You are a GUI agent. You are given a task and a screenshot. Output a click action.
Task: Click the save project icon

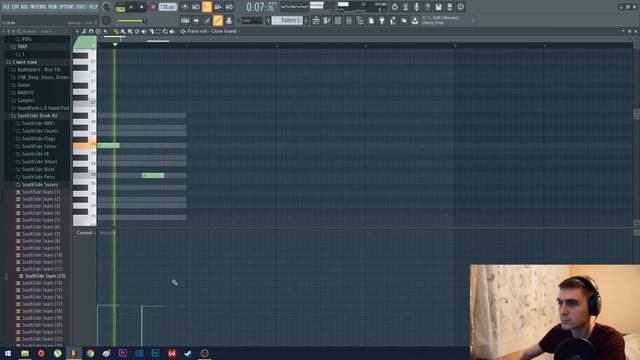coord(438,7)
